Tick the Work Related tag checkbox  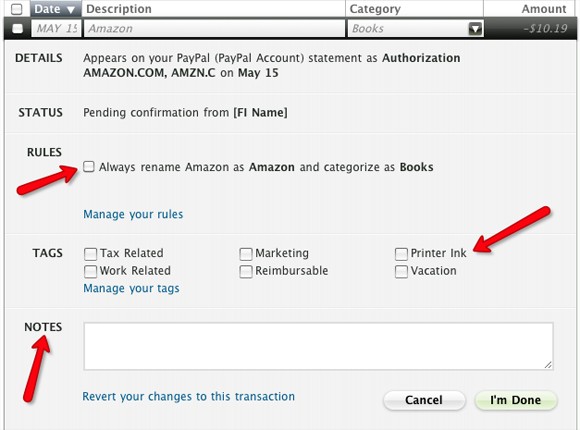click(90, 272)
